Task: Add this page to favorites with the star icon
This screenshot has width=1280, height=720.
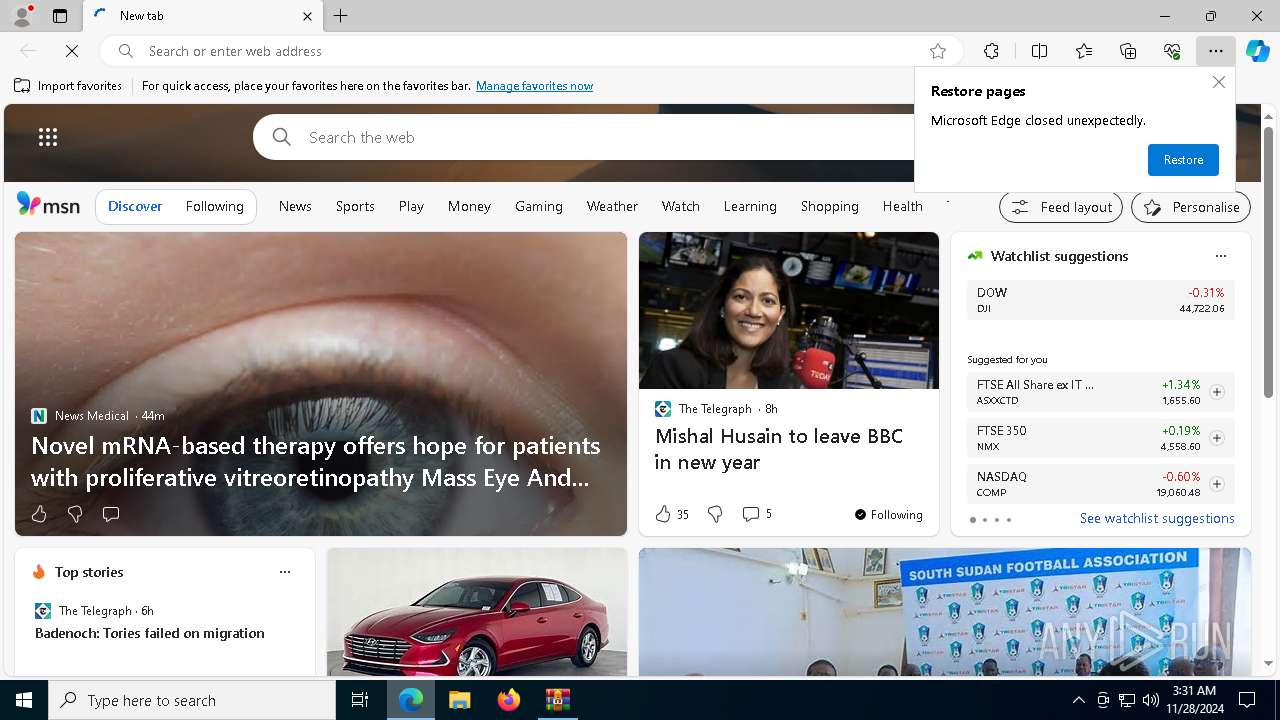Action: point(938,51)
